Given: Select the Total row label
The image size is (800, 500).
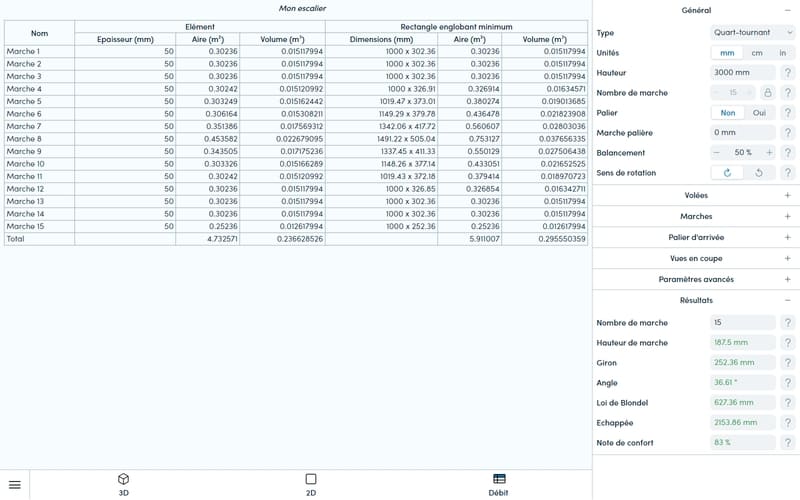Looking at the screenshot, I should coord(15,239).
